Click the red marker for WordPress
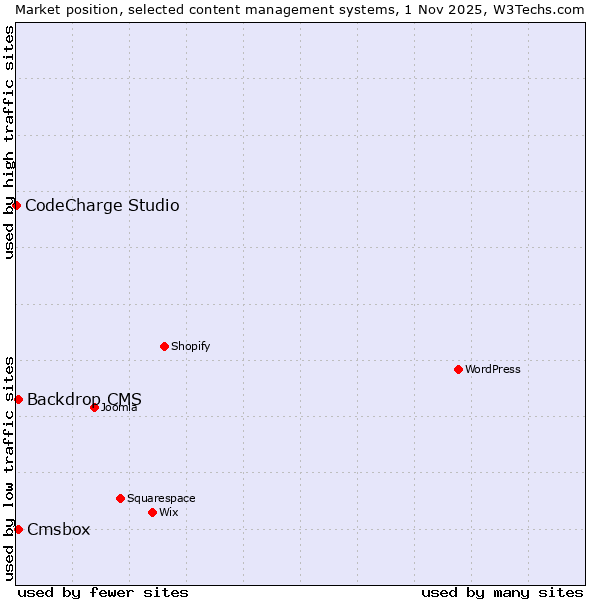This screenshot has width=600, height=600. (458, 369)
